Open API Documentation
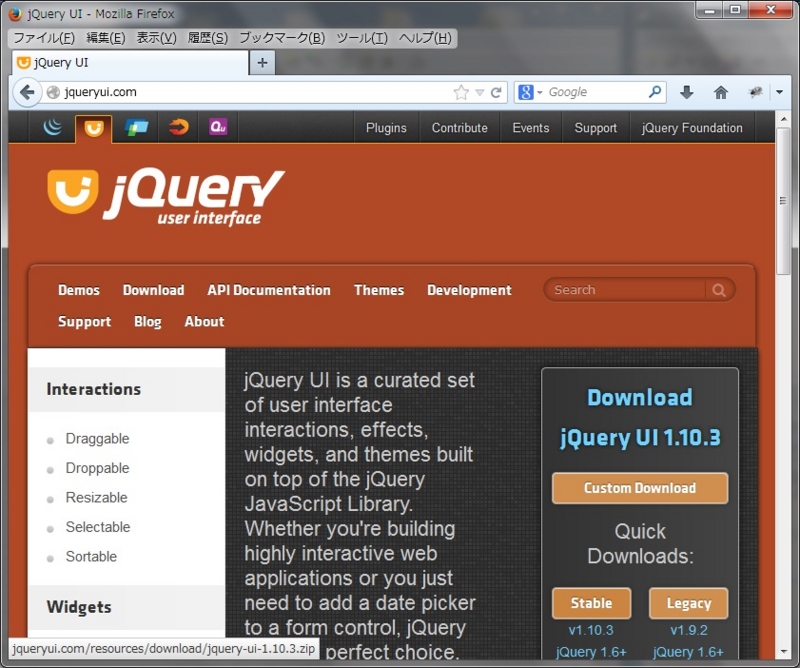 (x=269, y=290)
